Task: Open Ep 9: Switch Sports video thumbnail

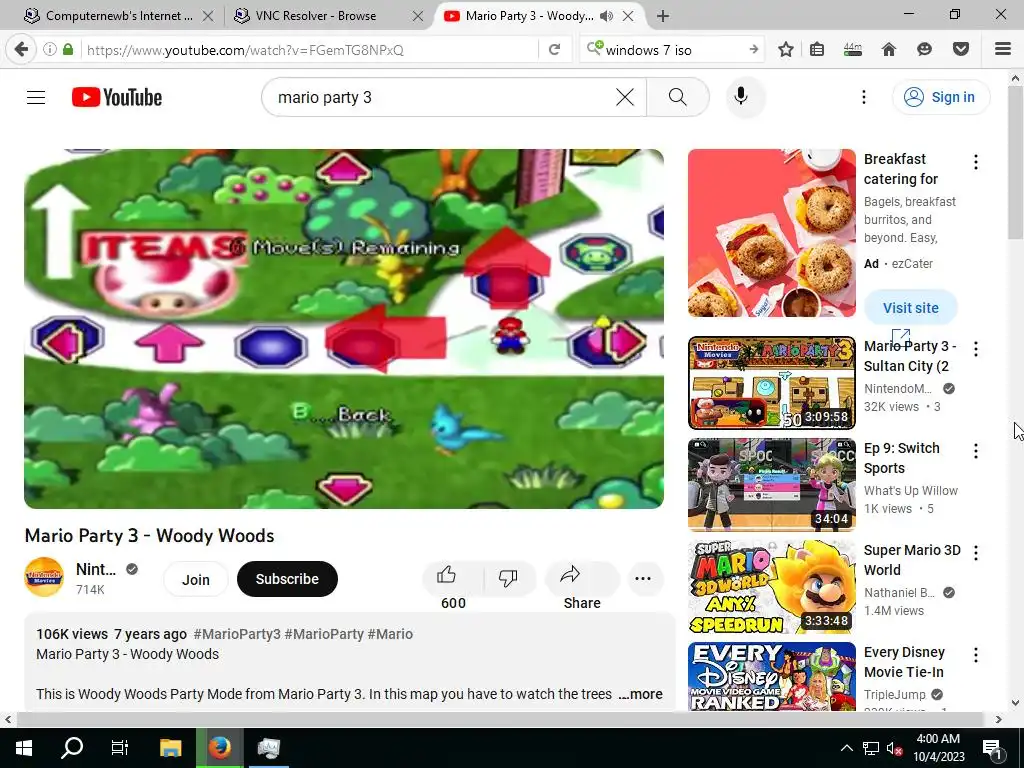Action: coord(772,485)
